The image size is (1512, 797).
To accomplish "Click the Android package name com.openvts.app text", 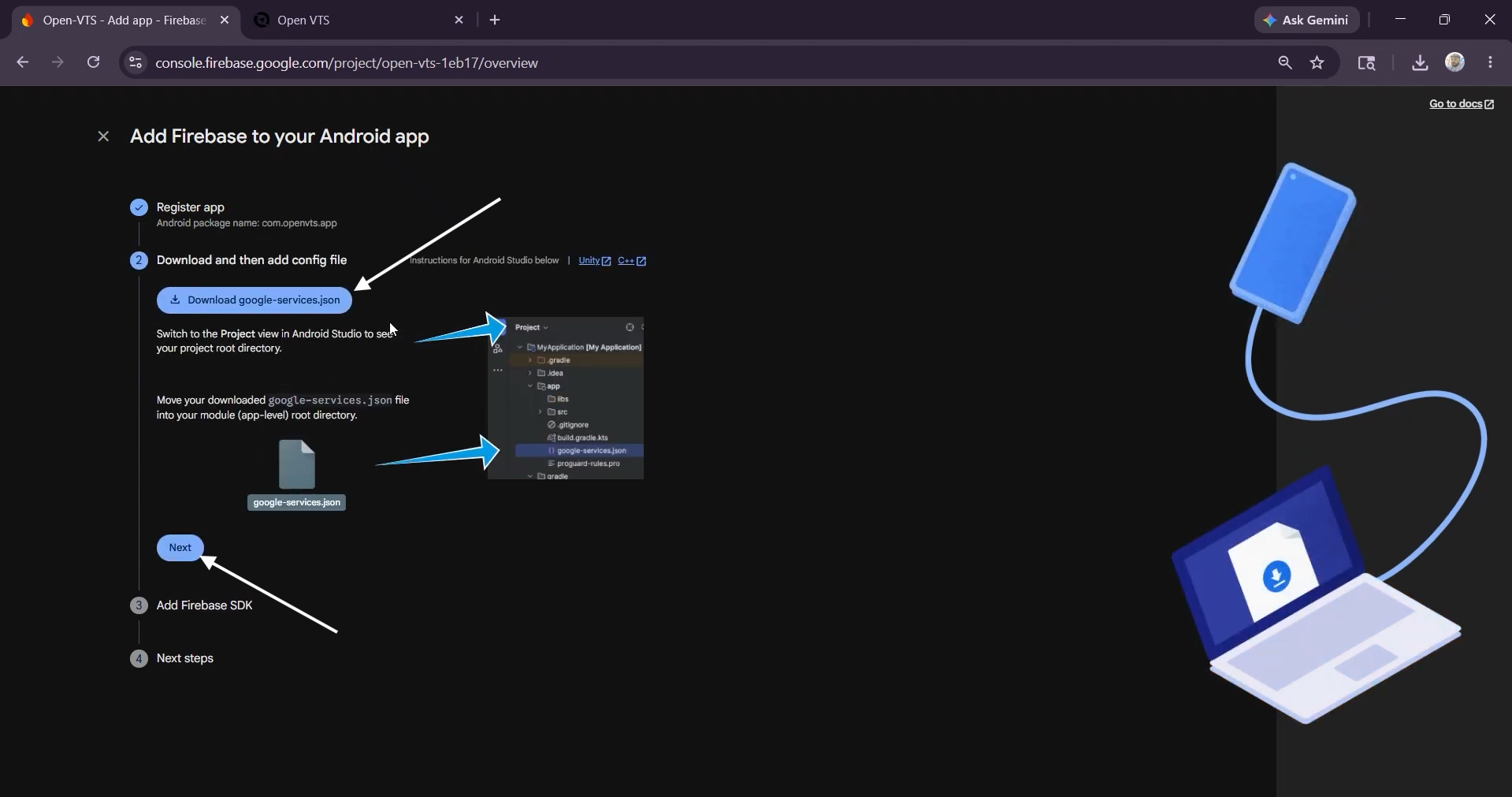I will pos(247,223).
